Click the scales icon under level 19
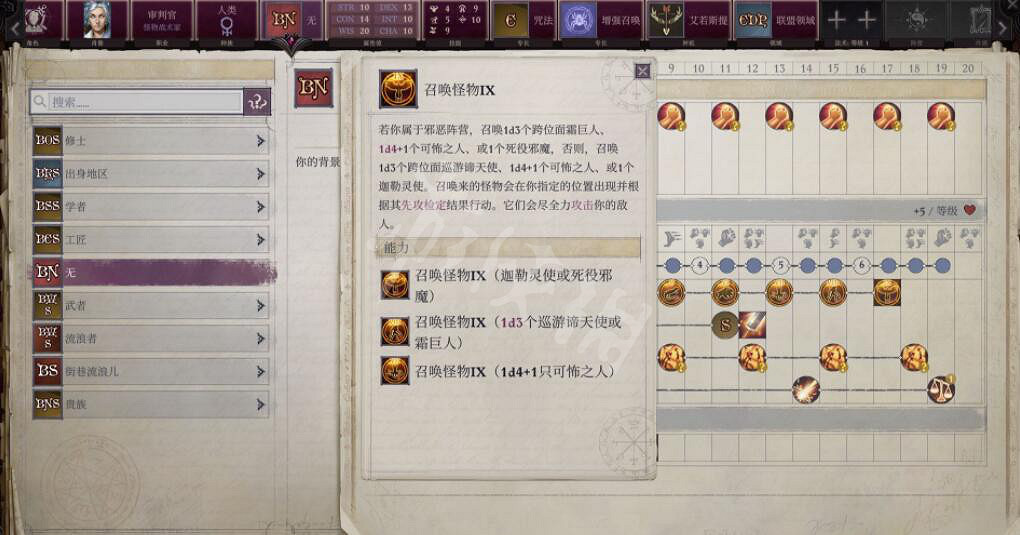1020x535 pixels. point(941,389)
